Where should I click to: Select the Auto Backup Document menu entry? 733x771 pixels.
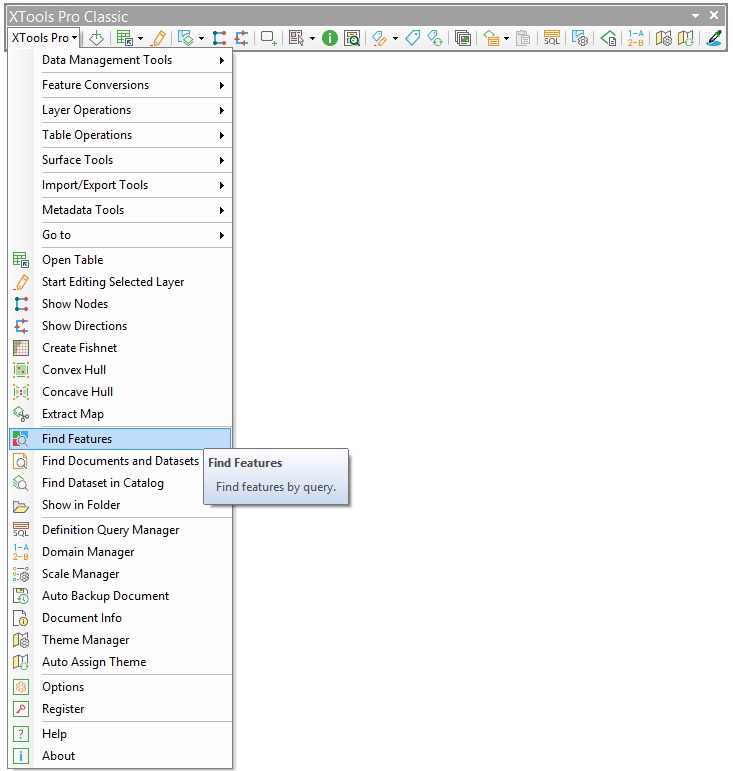coord(120,596)
